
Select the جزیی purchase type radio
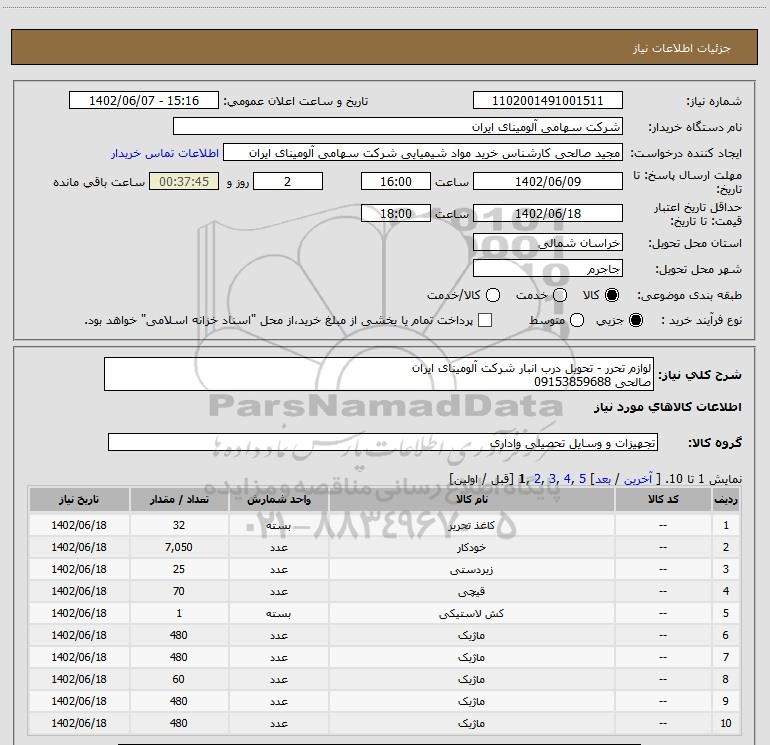click(635, 320)
